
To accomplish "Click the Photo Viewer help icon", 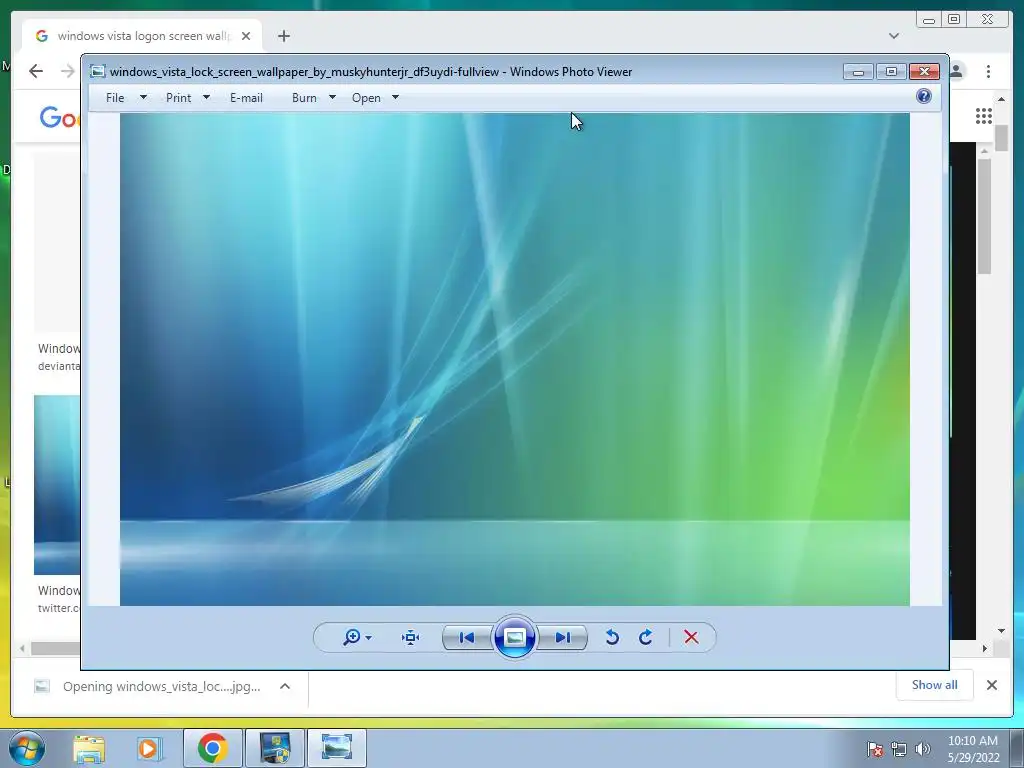I will tap(923, 97).
